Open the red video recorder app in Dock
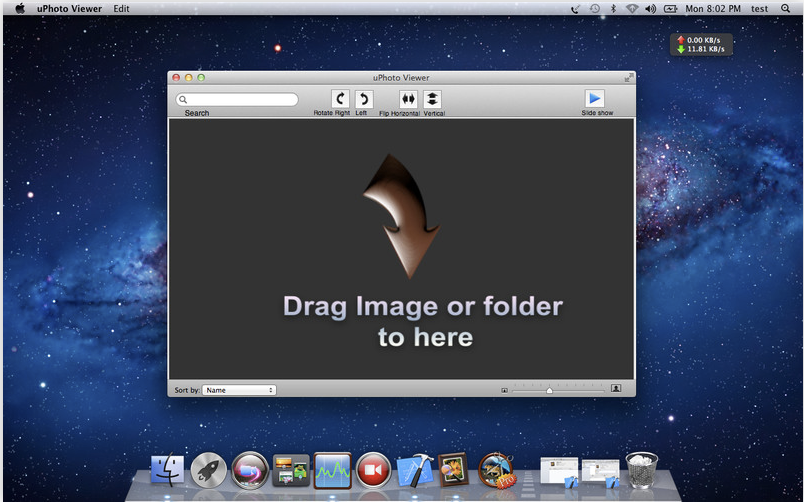804x502 pixels. click(x=373, y=470)
